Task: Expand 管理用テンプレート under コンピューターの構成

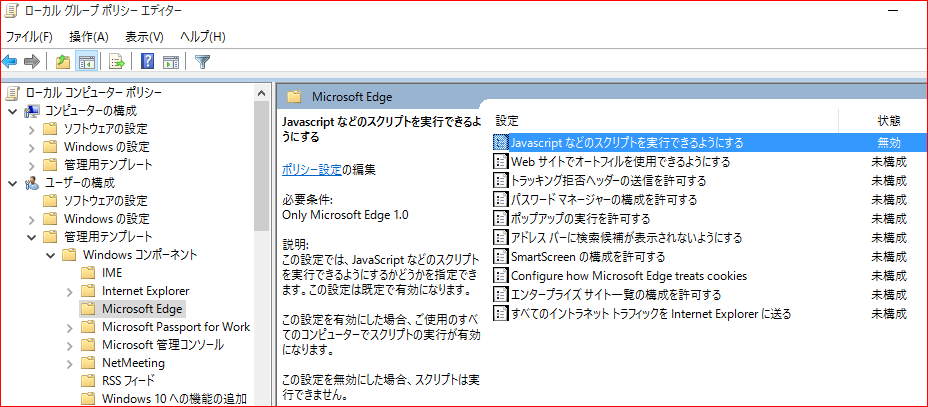Action: tap(32, 164)
